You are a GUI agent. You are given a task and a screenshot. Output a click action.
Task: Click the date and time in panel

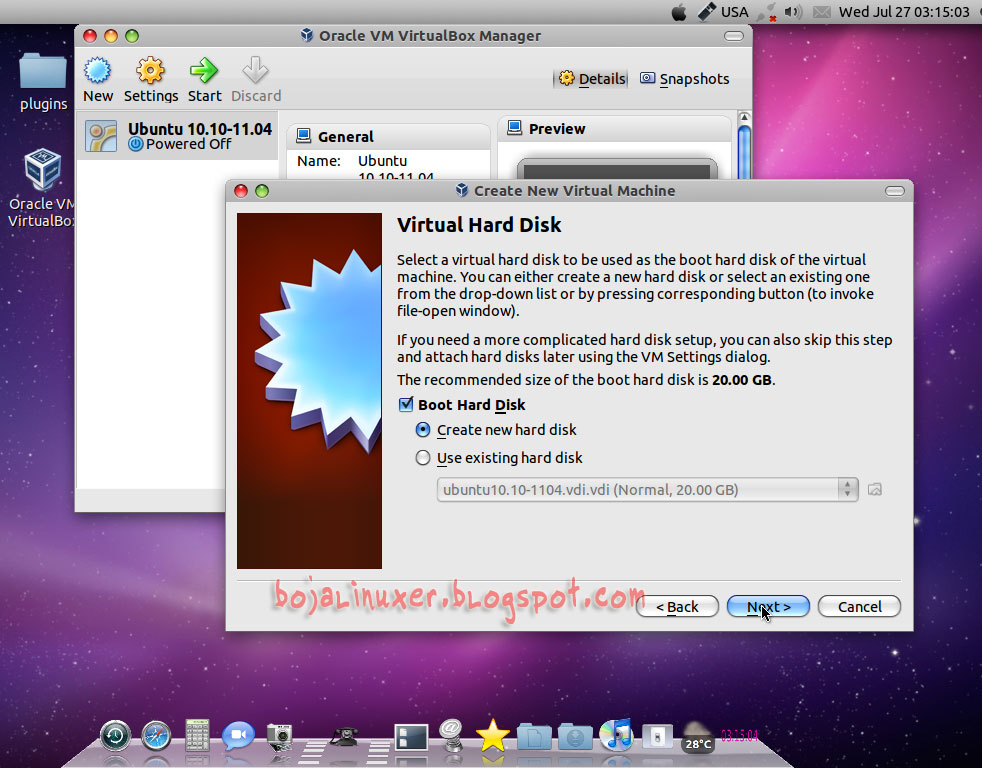click(x=904, y=12)
